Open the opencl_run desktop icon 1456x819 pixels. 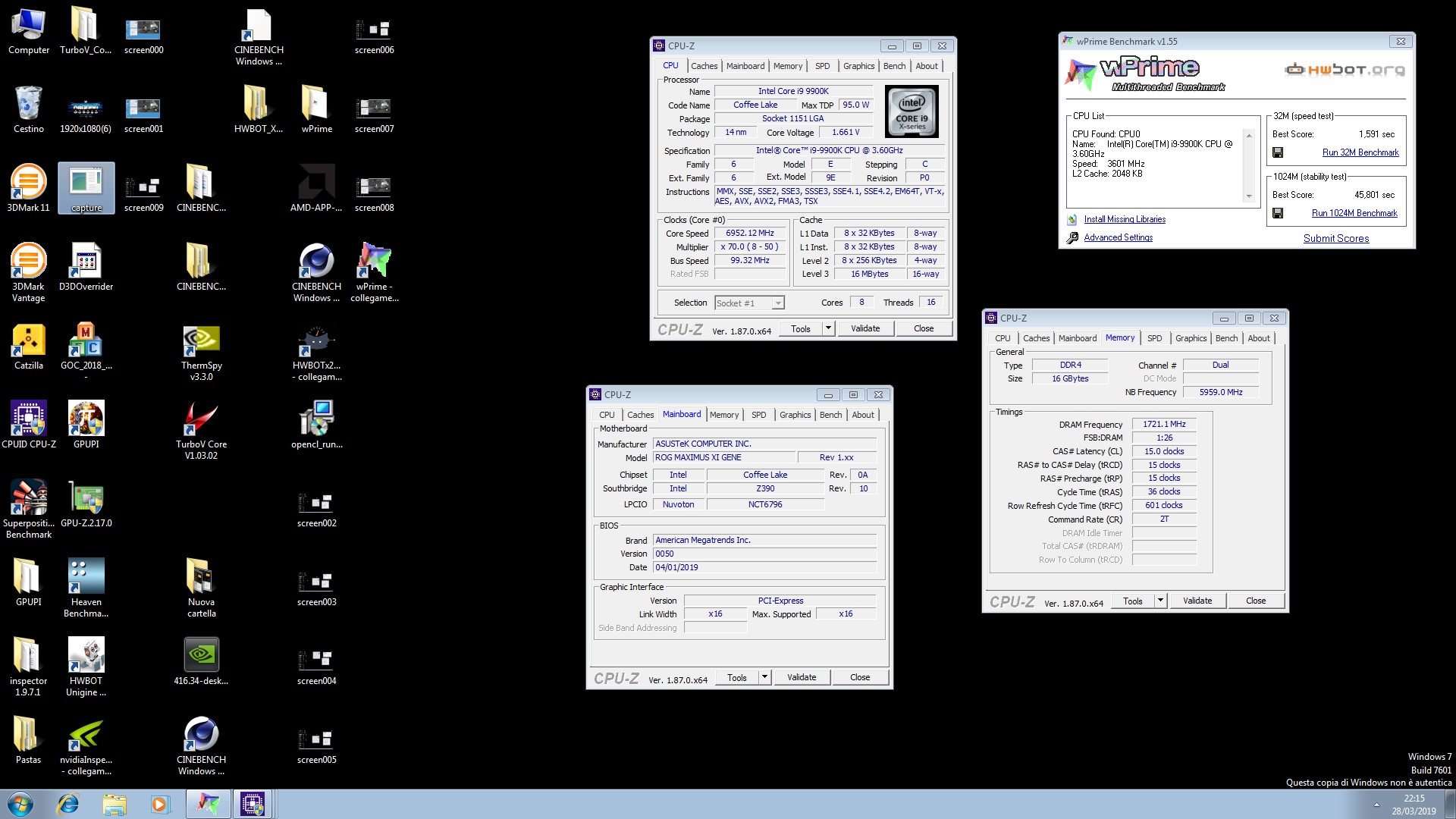(317, 425)
